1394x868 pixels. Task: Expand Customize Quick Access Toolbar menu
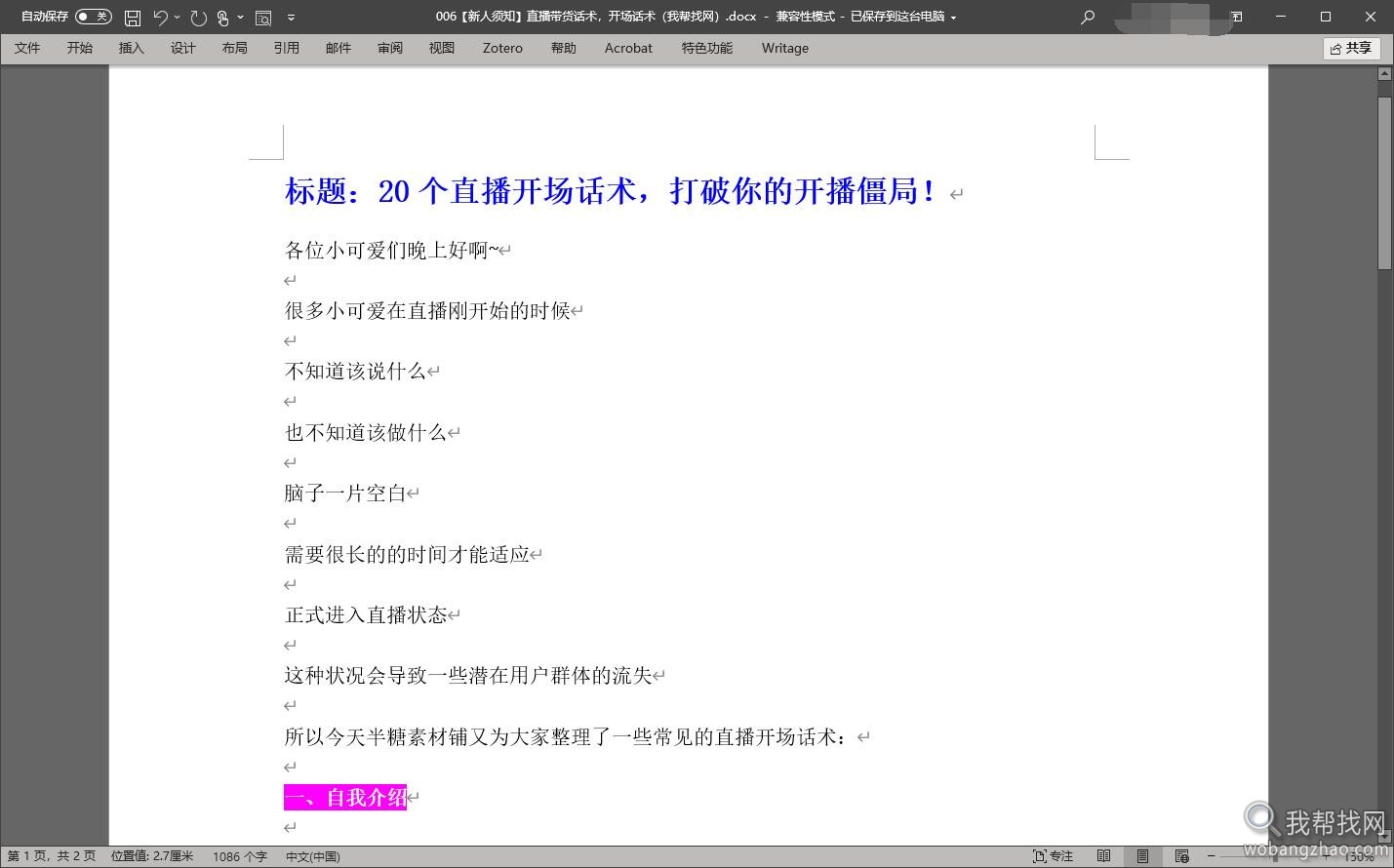pos(291,17)
